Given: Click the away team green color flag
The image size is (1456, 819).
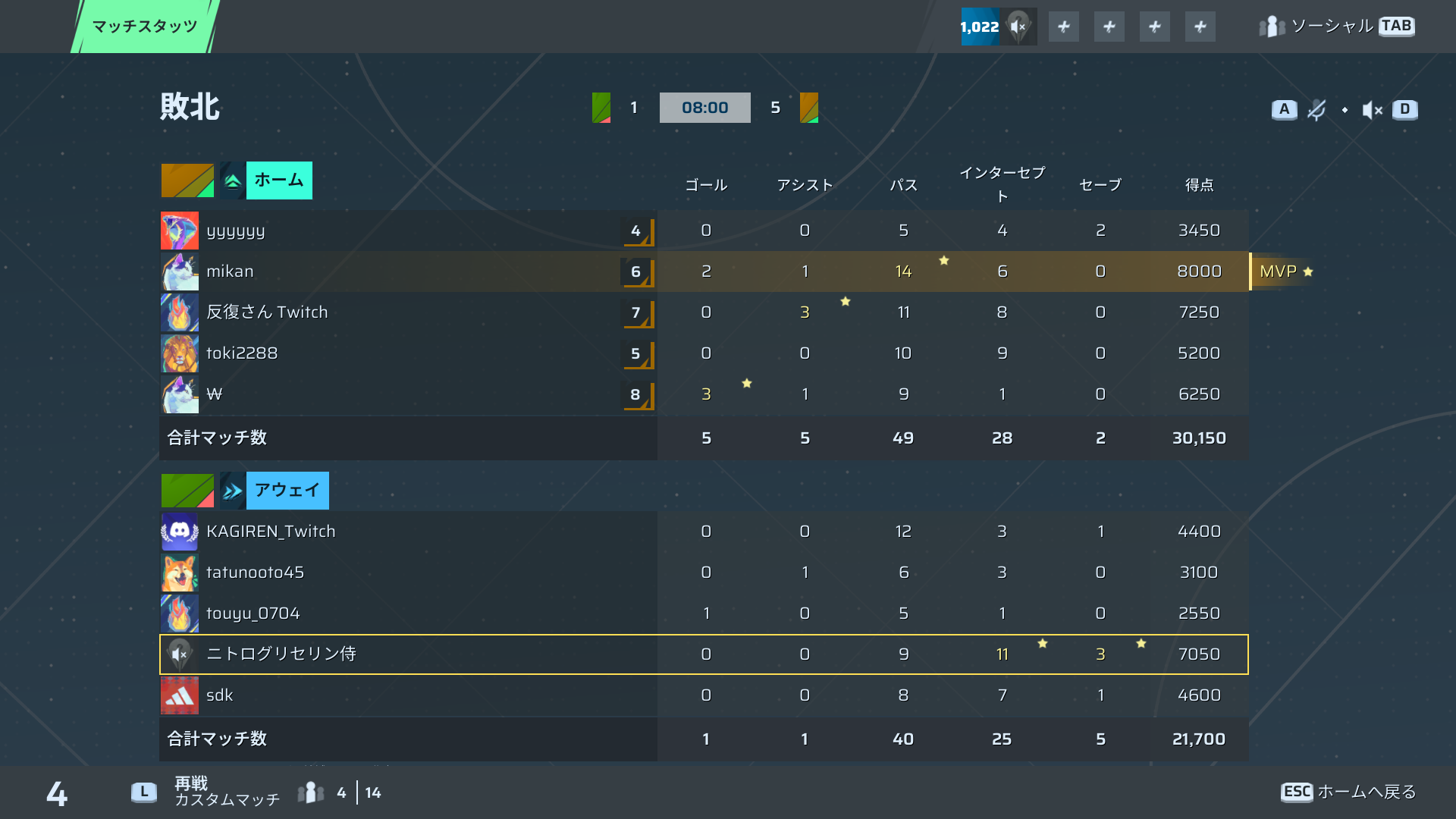Looking at the screenshot, I should 187,491.
